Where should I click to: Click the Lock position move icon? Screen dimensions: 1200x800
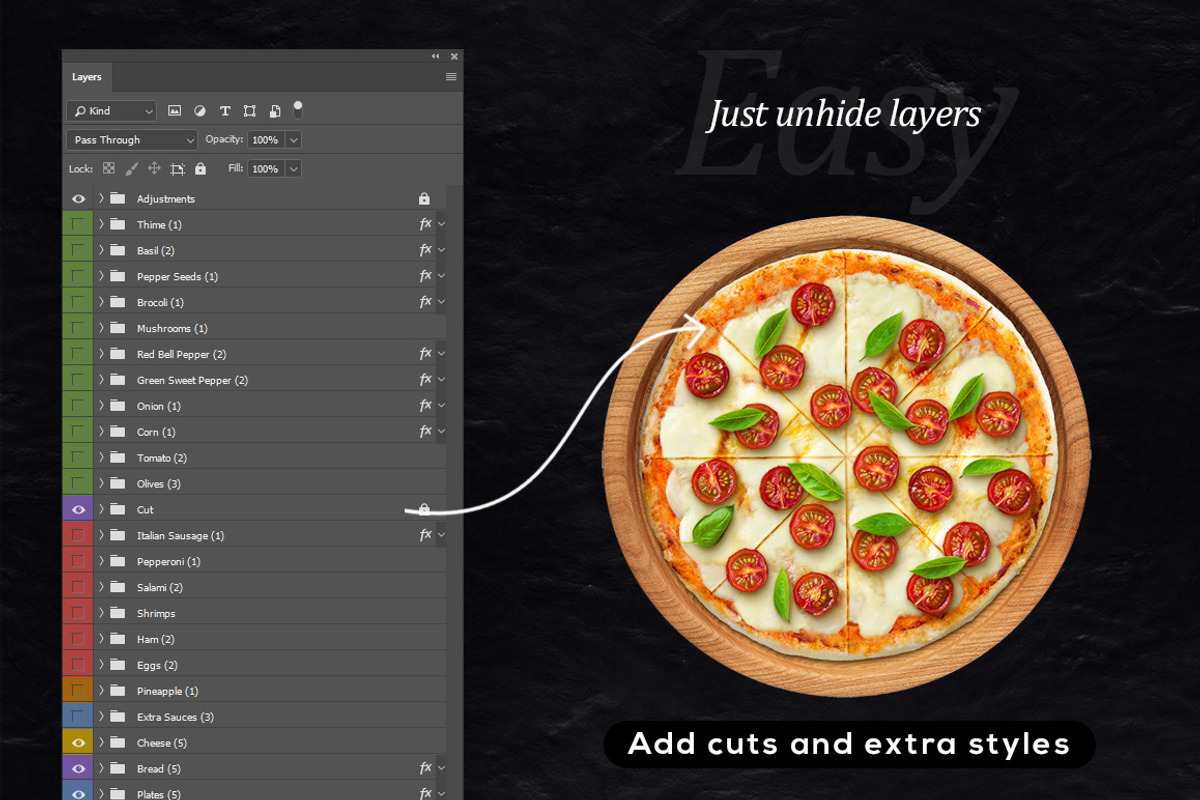154,168
